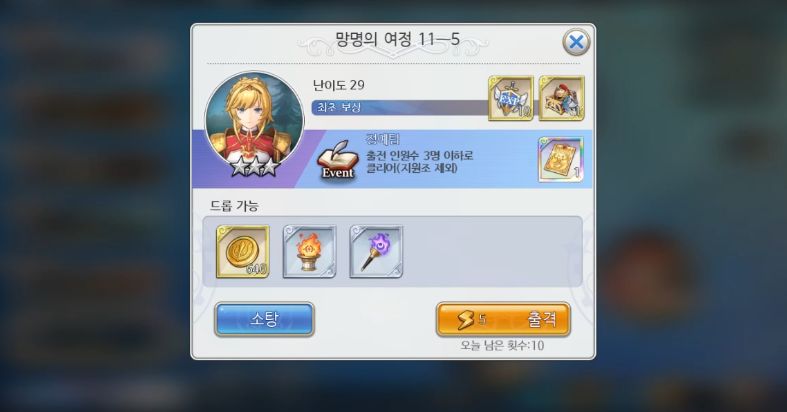Click the 소탕 sweep button

[x=265, y=319]
